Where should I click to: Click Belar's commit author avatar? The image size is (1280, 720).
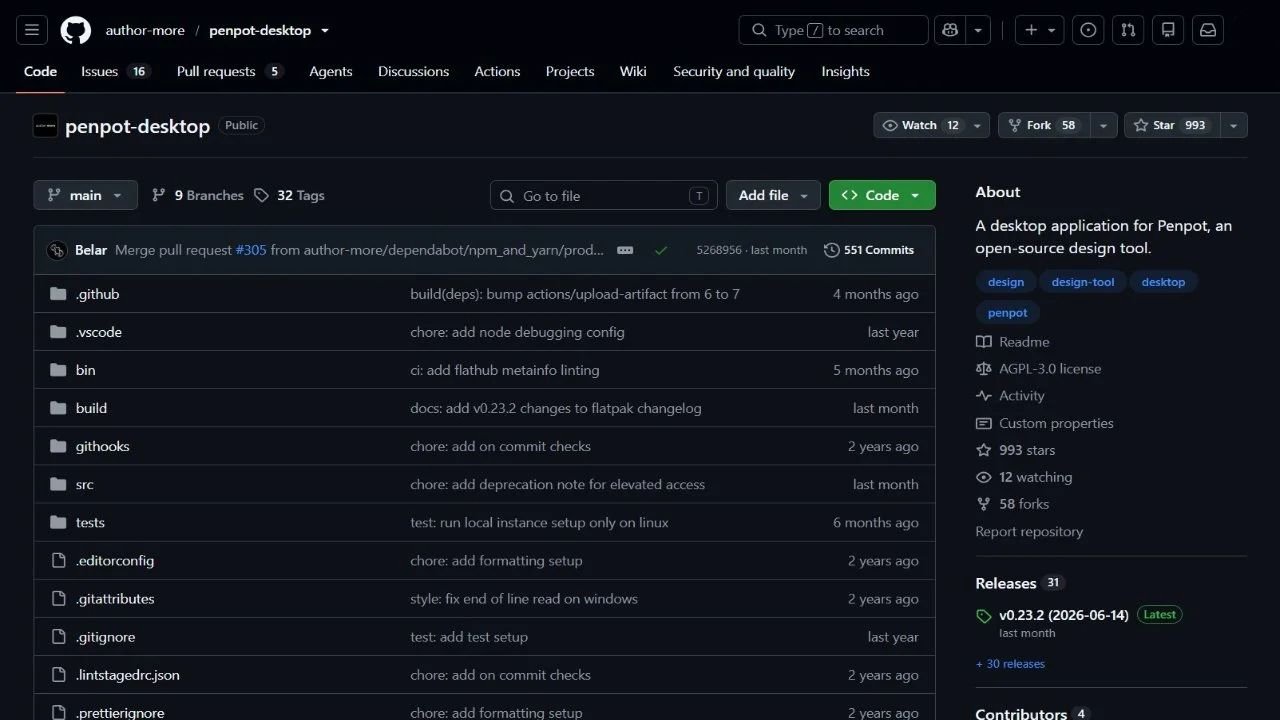point(57,250)
